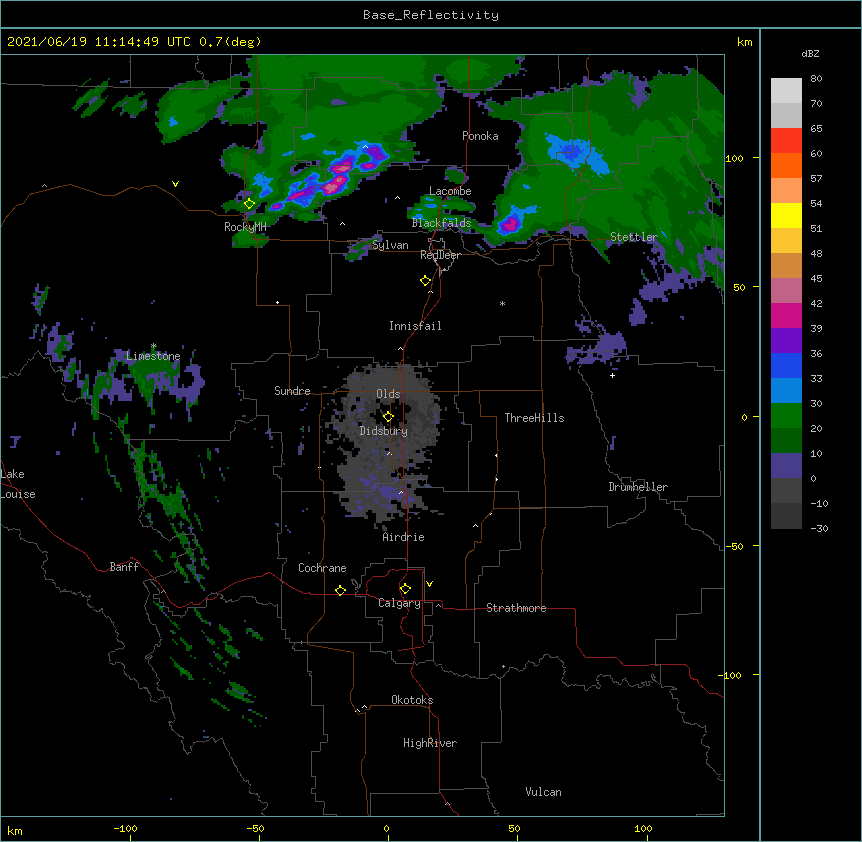Click the Vulcan label

(543, 792)
